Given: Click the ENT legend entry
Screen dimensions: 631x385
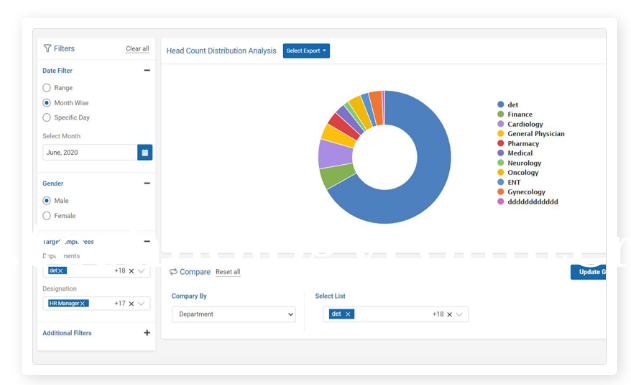Looking at the screenshot, I should pos(509,182).
